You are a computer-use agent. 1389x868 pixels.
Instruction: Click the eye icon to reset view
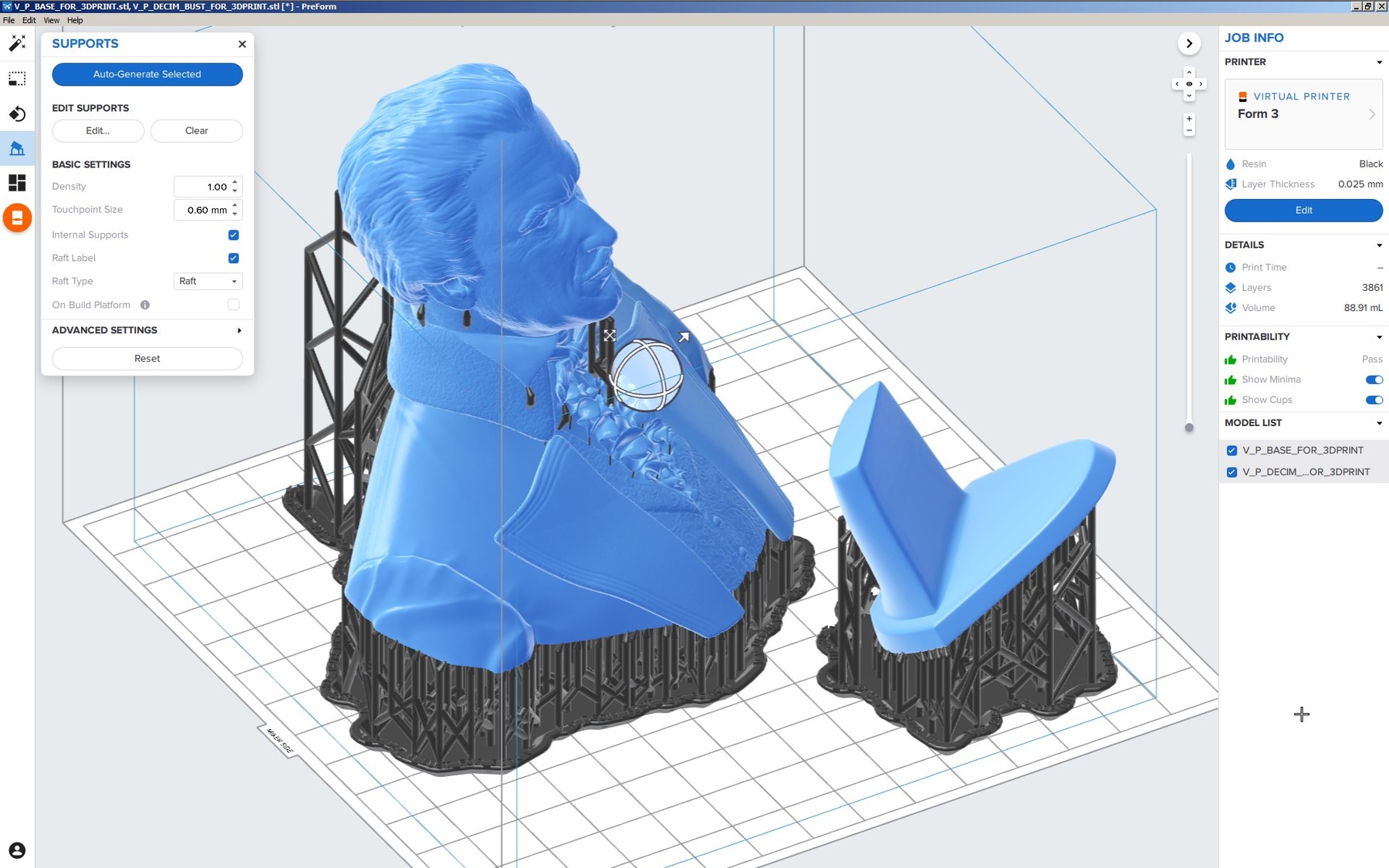[1190, 83]
